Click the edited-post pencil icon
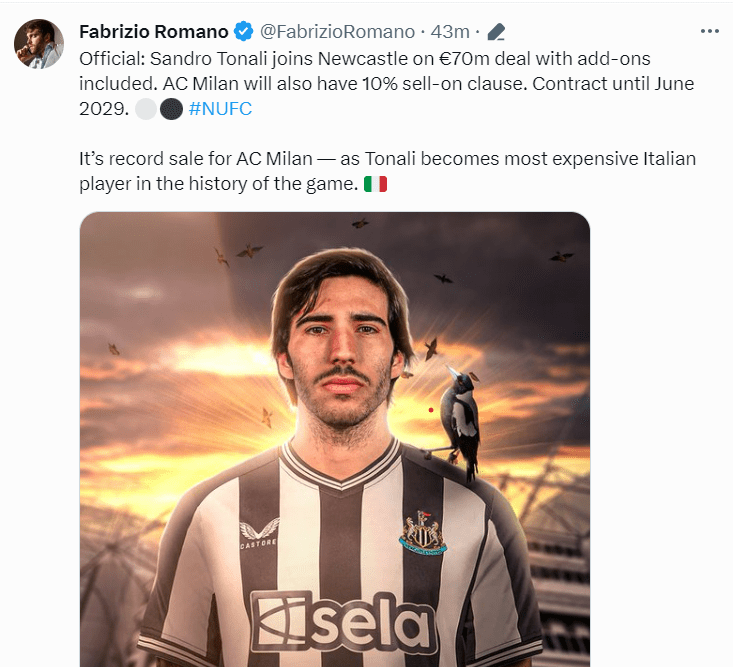This screenshot has height=667, width=733. pyautogui.click(x=495, y=32)
